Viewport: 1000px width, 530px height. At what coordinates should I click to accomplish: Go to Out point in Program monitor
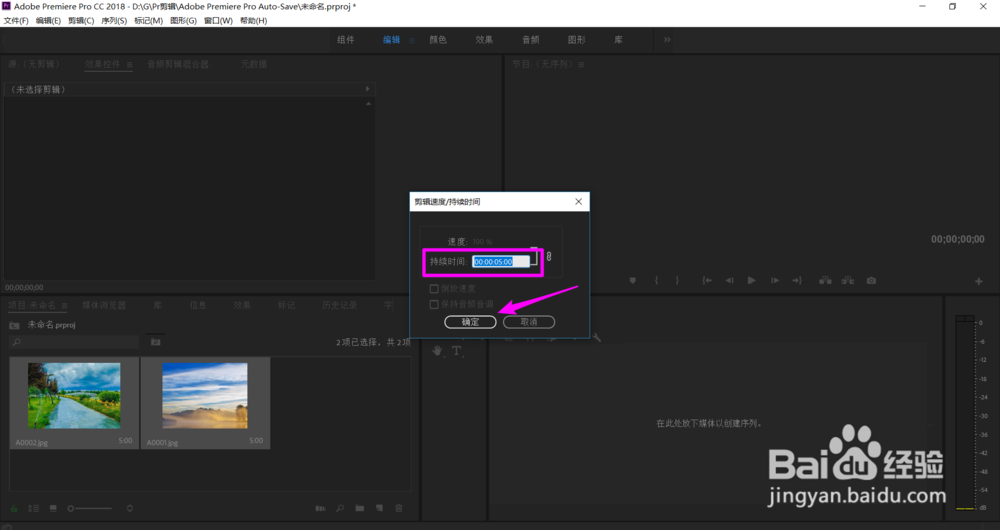(x=797, y=281)
